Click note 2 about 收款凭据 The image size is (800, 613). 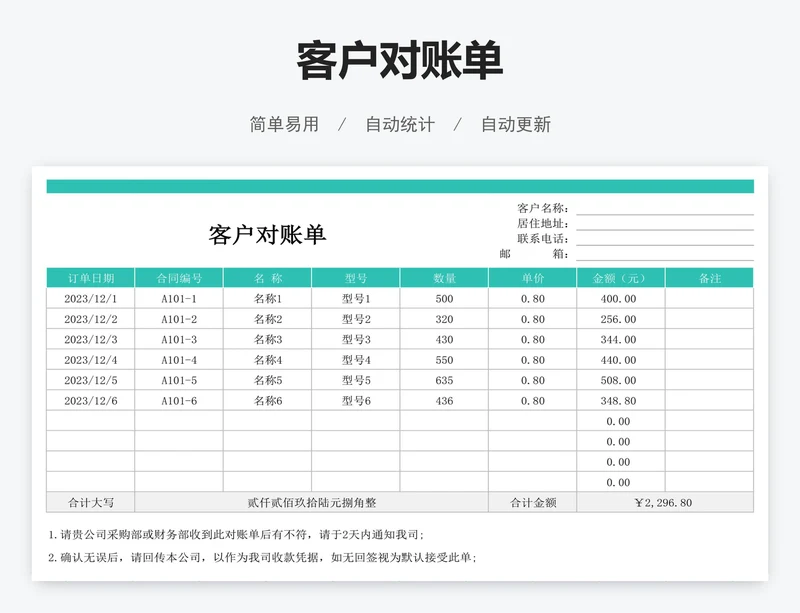tap(263, 557)
